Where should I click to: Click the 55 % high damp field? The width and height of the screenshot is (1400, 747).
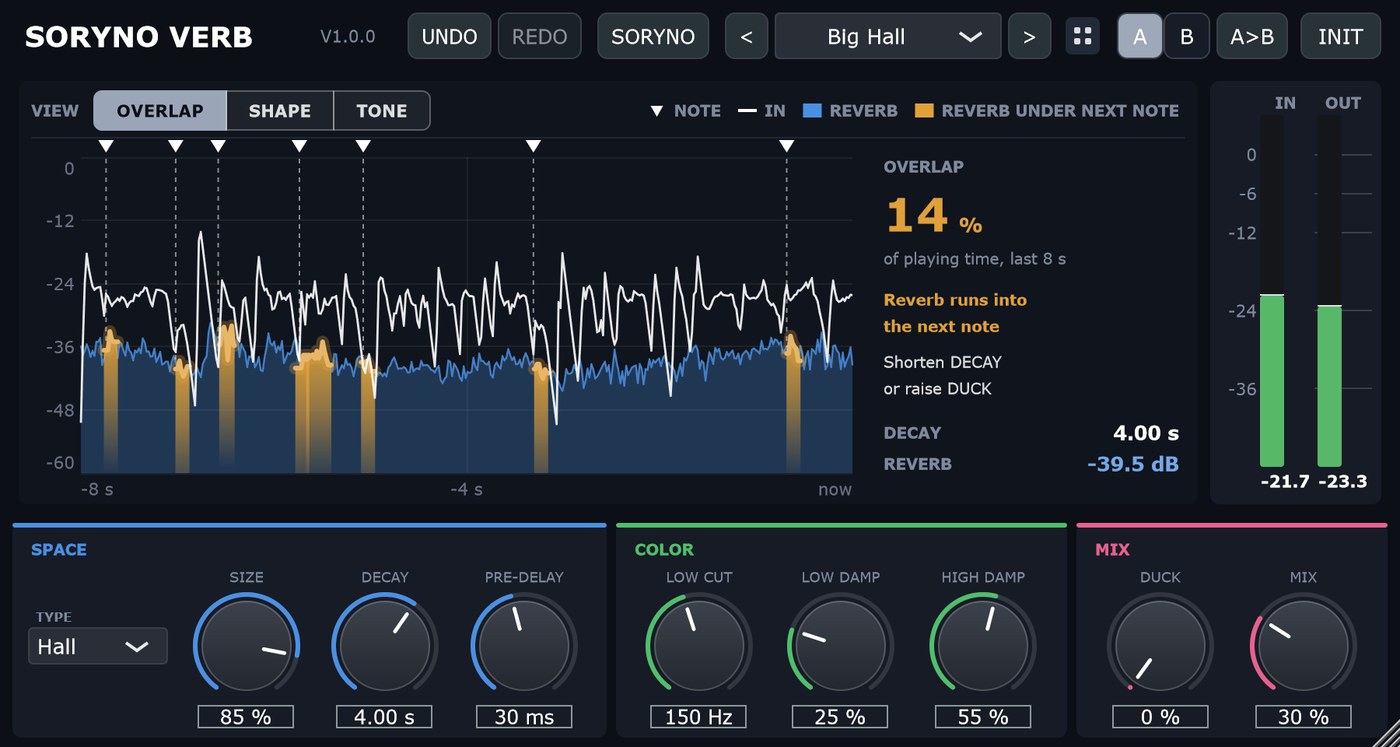983,717
